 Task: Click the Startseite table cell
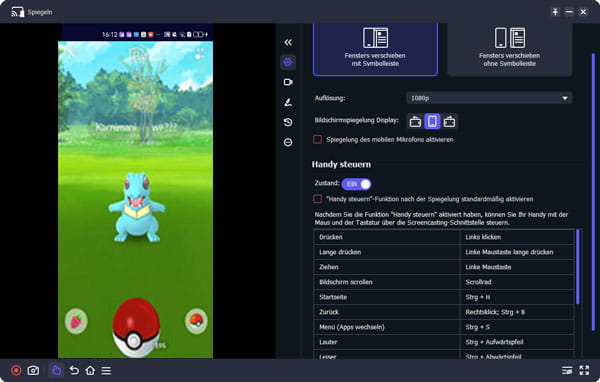(x=386, y=297)
